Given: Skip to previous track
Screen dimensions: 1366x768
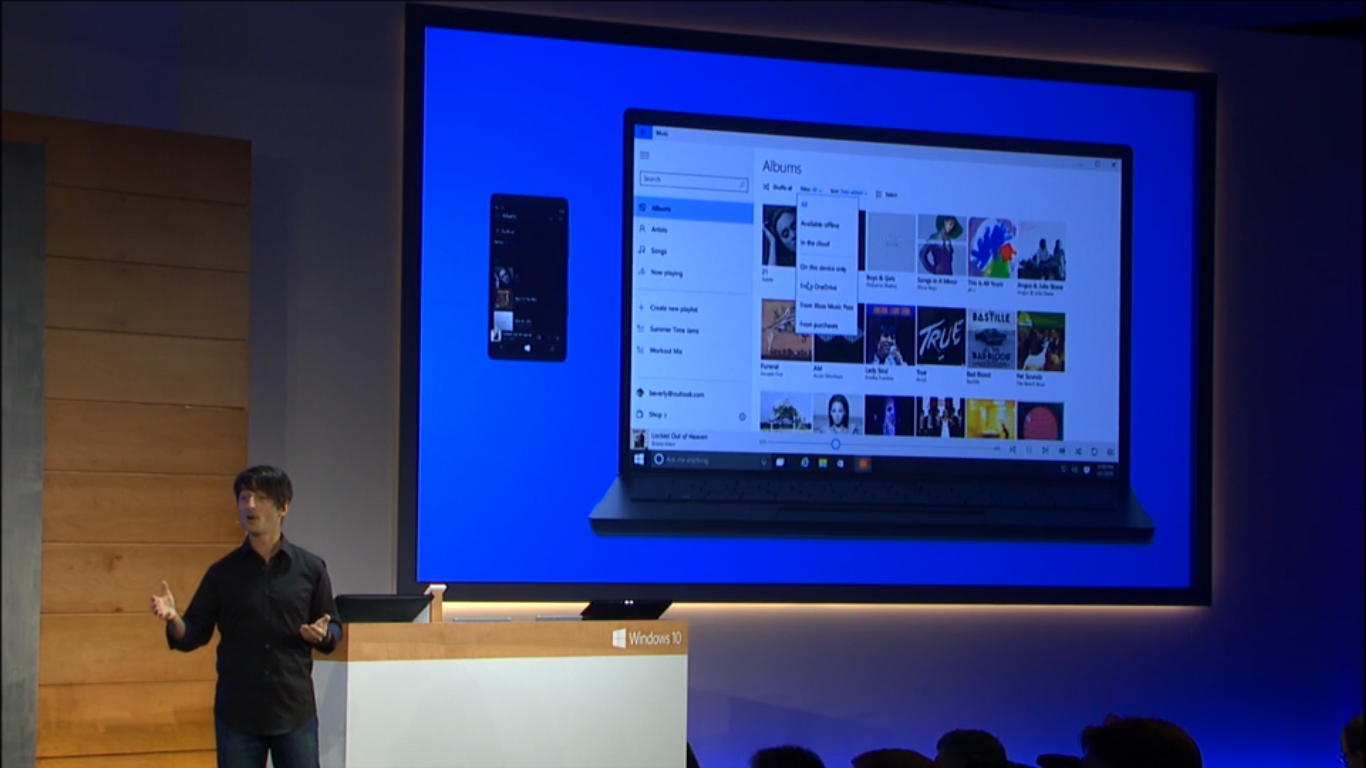Looking at the screenshot, I should point(1012,449).
